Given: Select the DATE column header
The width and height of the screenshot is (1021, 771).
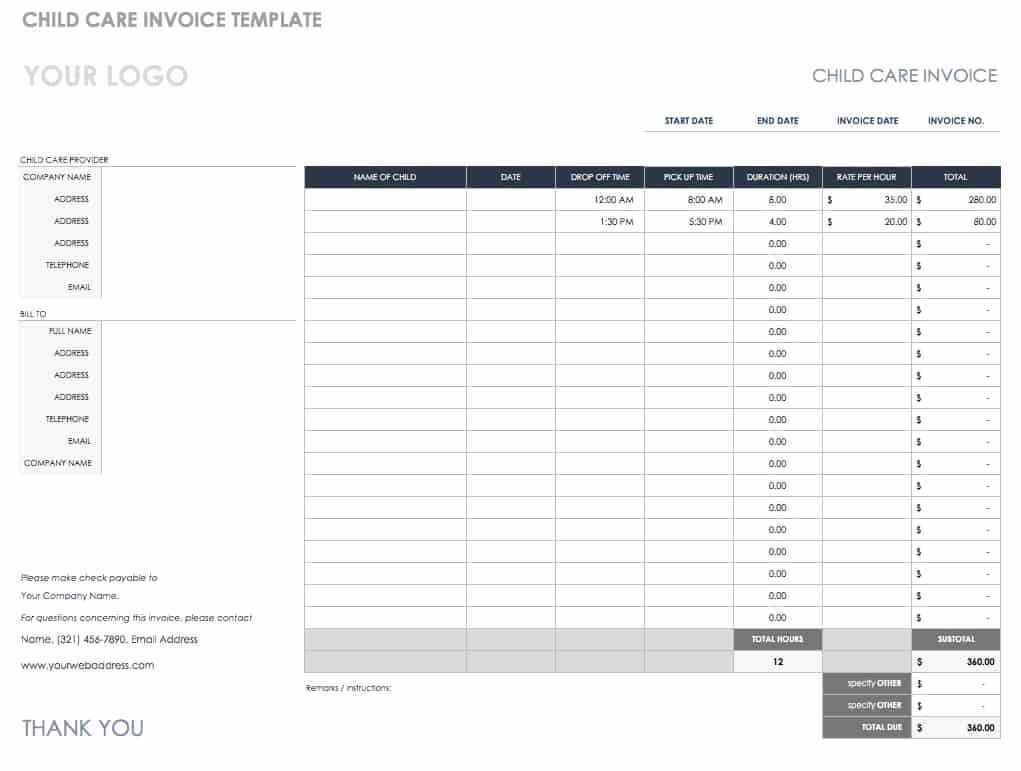Looking at the screenshot, I should click(x=510, y=177).
